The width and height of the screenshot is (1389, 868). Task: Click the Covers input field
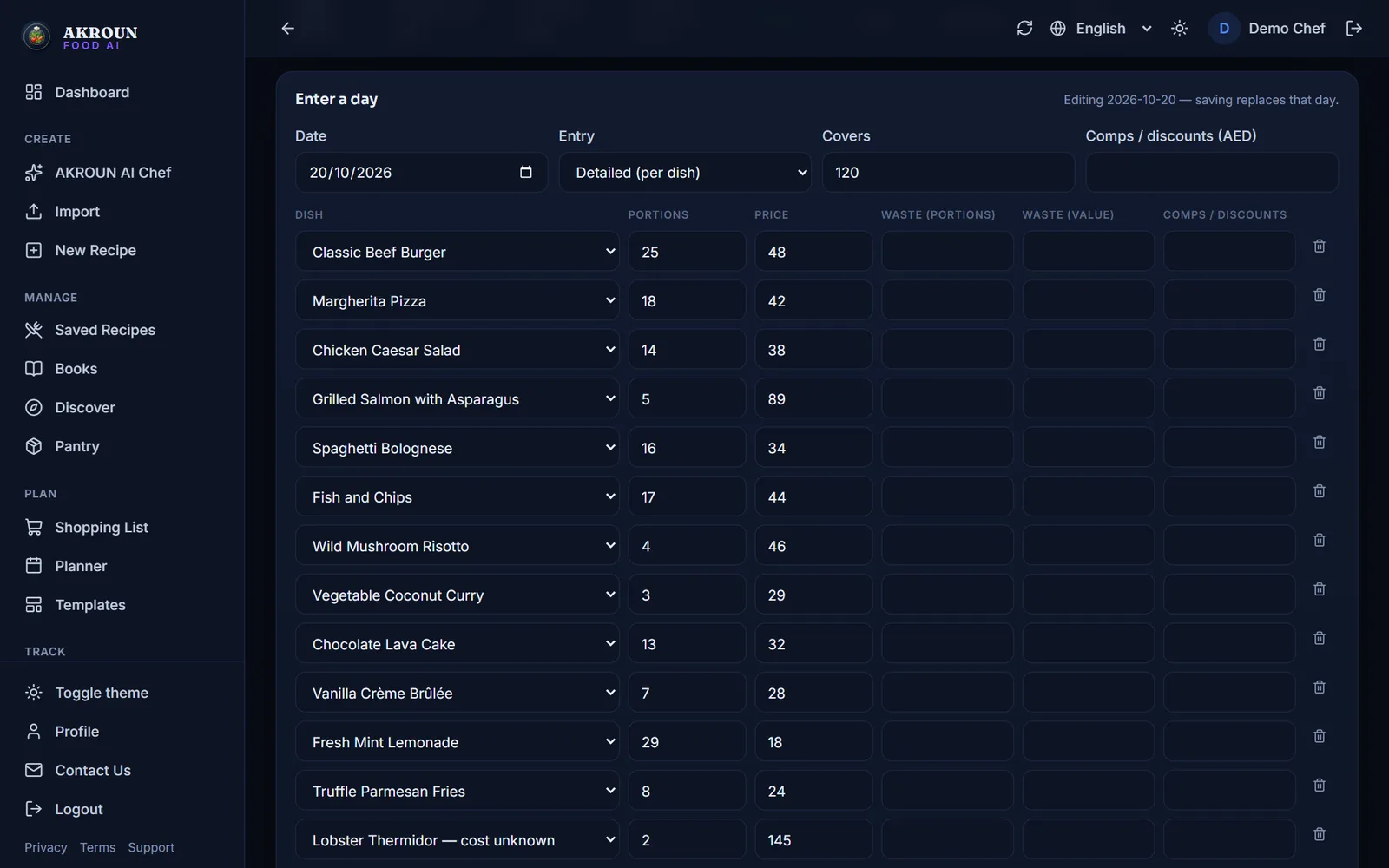tap(948, 173)
